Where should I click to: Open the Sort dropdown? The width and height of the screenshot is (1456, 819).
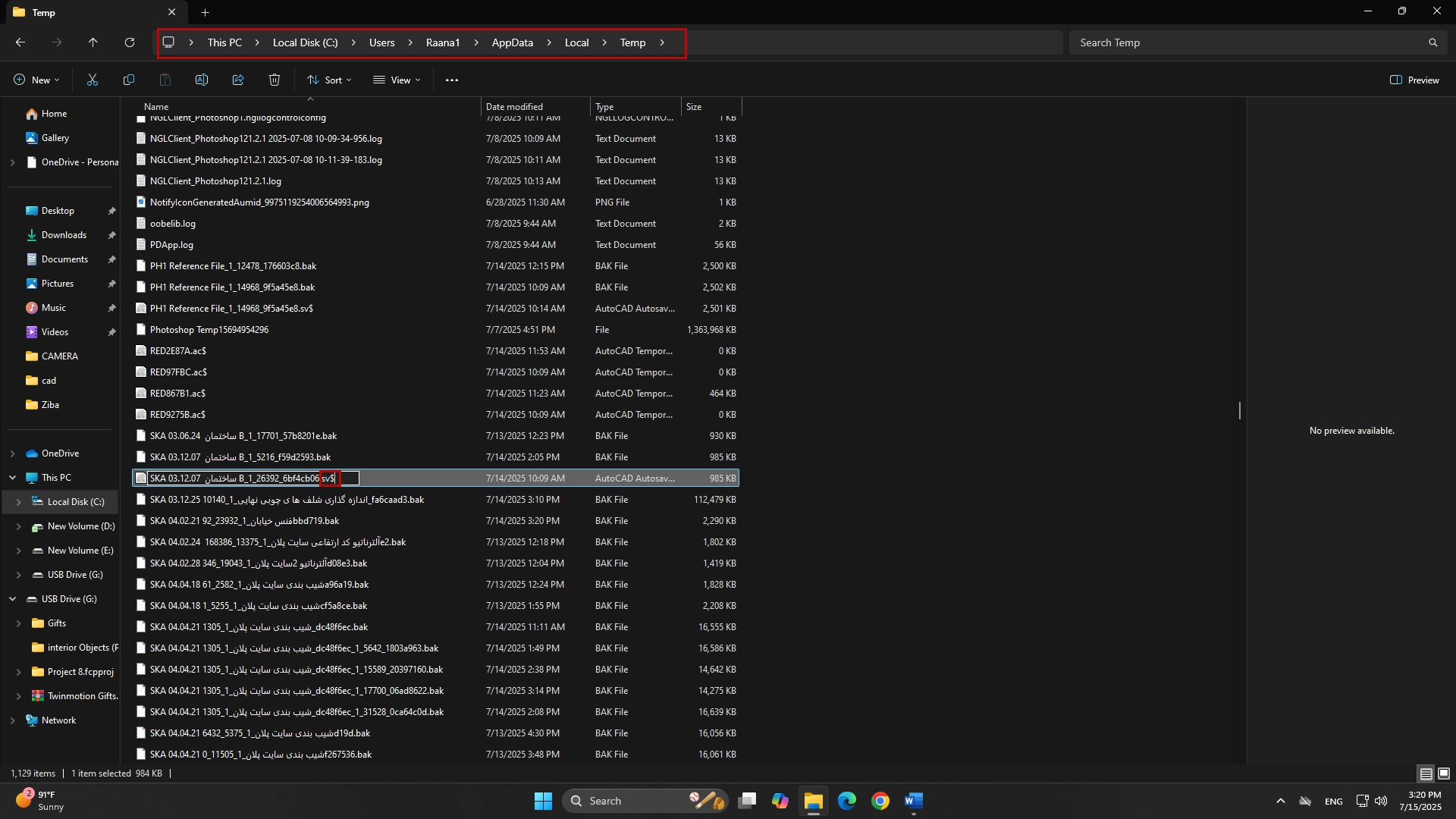tap(329, 80)
